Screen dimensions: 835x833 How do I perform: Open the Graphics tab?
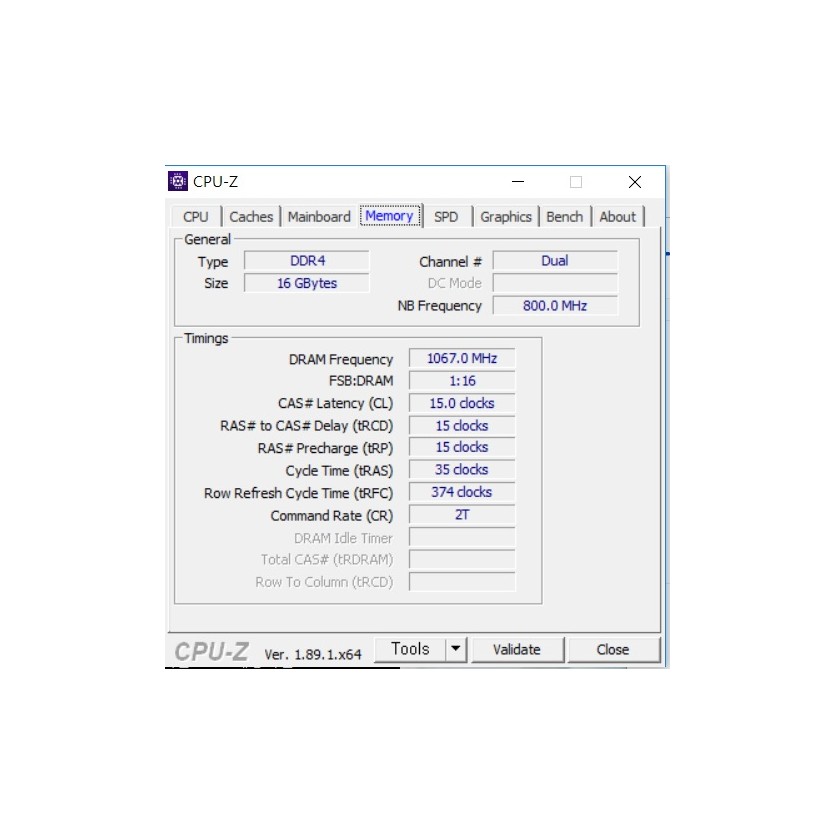(506, 217)
